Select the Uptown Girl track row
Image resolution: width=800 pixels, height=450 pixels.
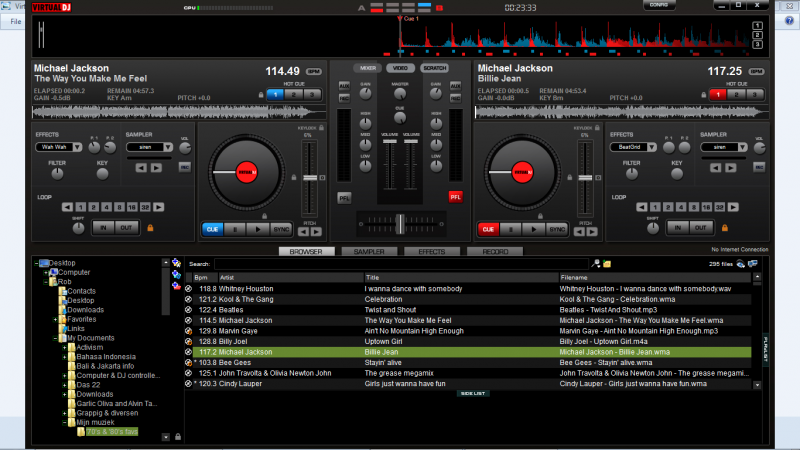coord(468,342)
